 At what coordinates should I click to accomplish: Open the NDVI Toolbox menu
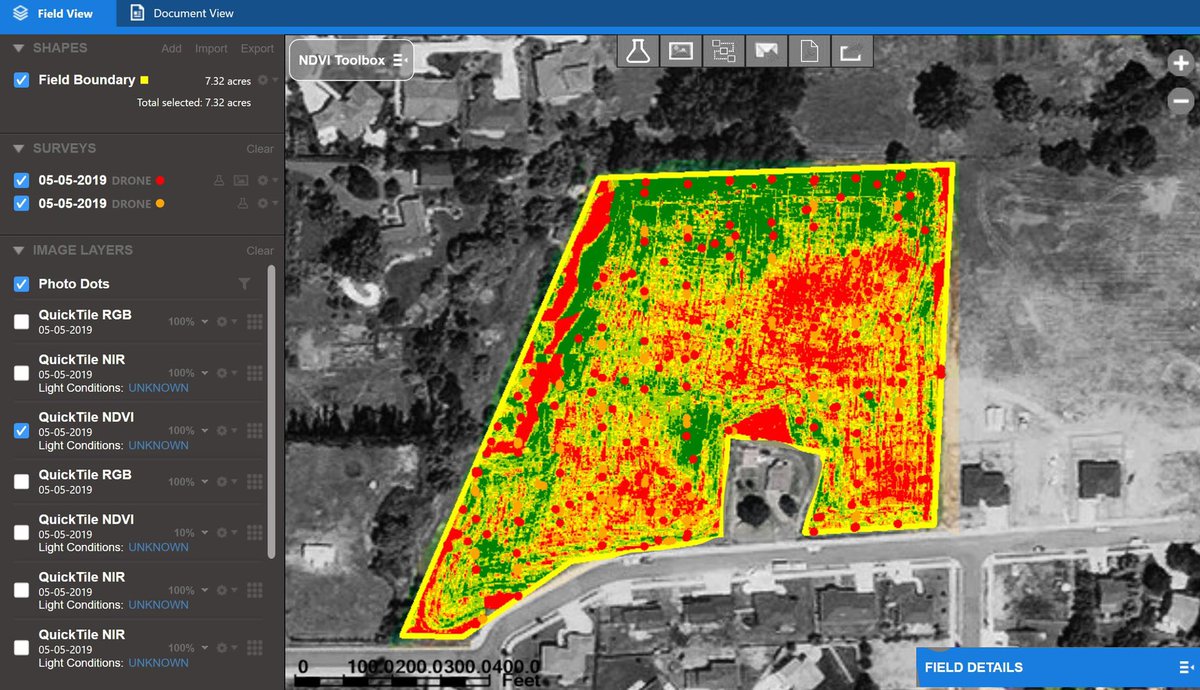pyautogui.click(x=398, y=59)
